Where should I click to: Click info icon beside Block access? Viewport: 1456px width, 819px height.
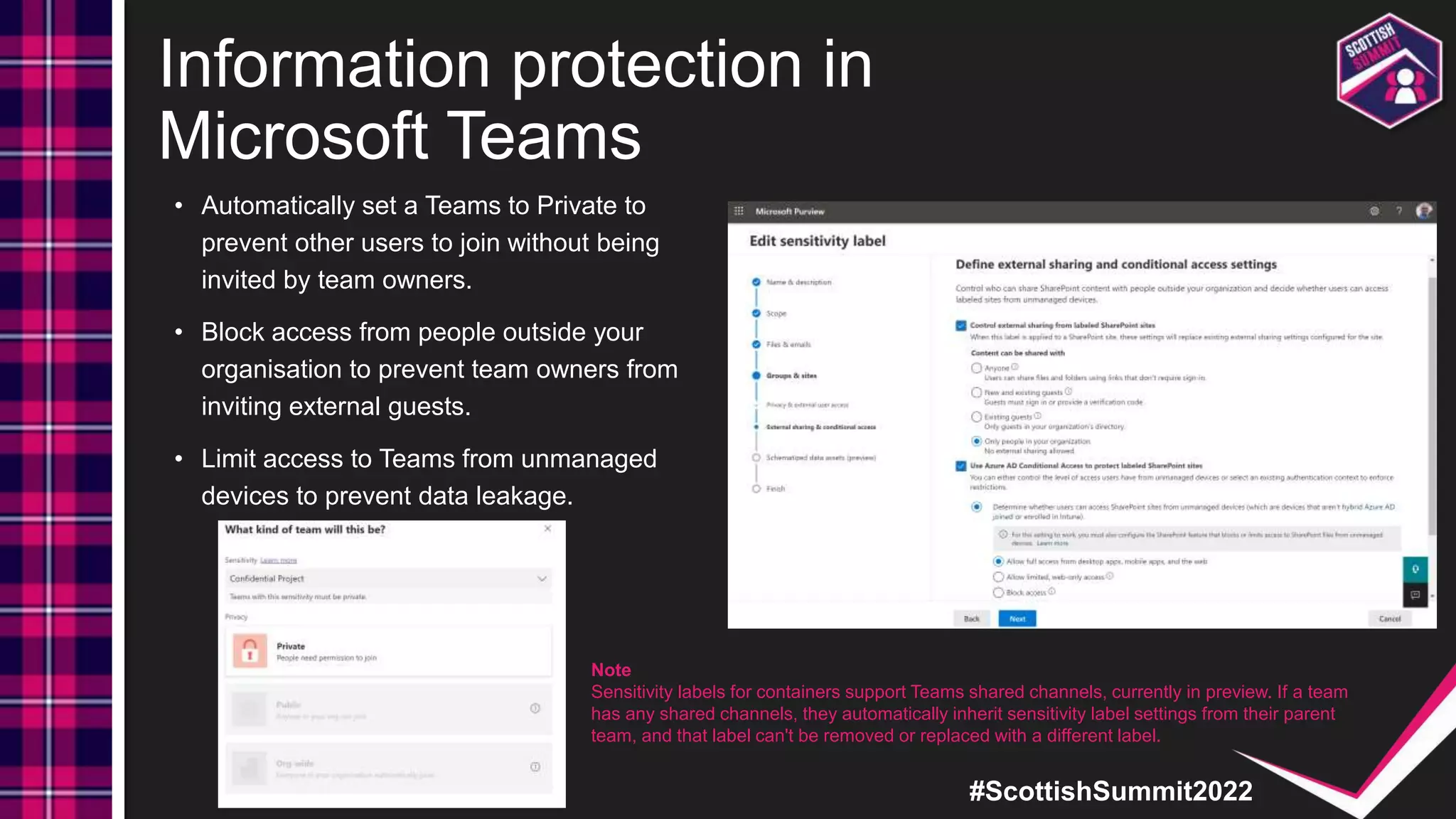point(1051,591)
